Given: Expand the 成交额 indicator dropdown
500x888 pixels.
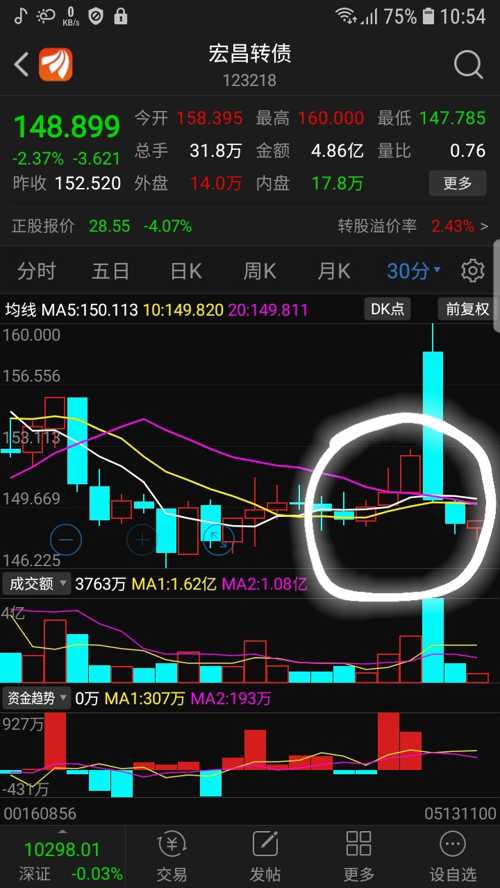Looking at the screenshot, I should 36,584.
